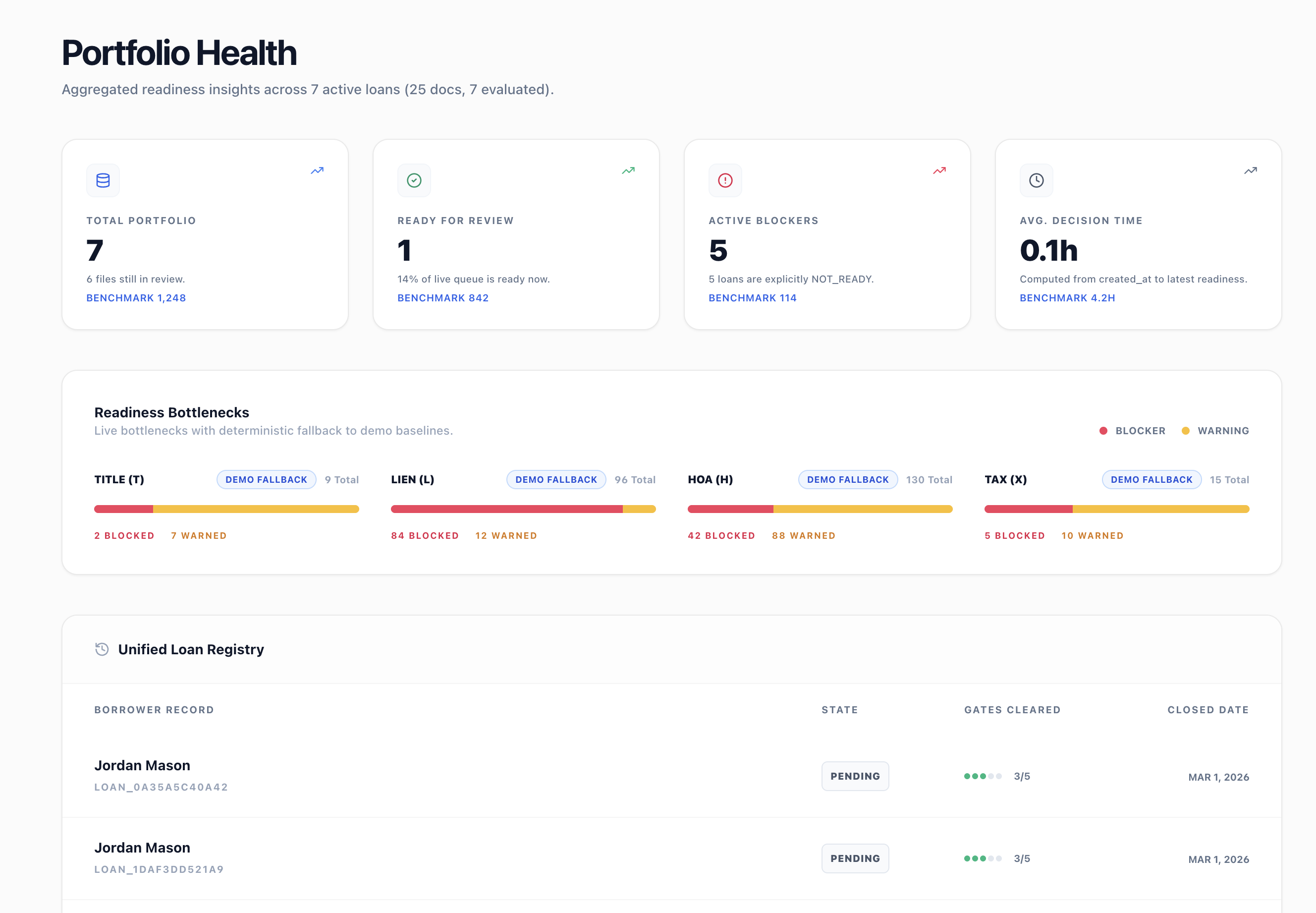Click the GATES CLEARED column header
Image resolution: width=1316 pixels, height=913 pixels.
(1012, 710)
